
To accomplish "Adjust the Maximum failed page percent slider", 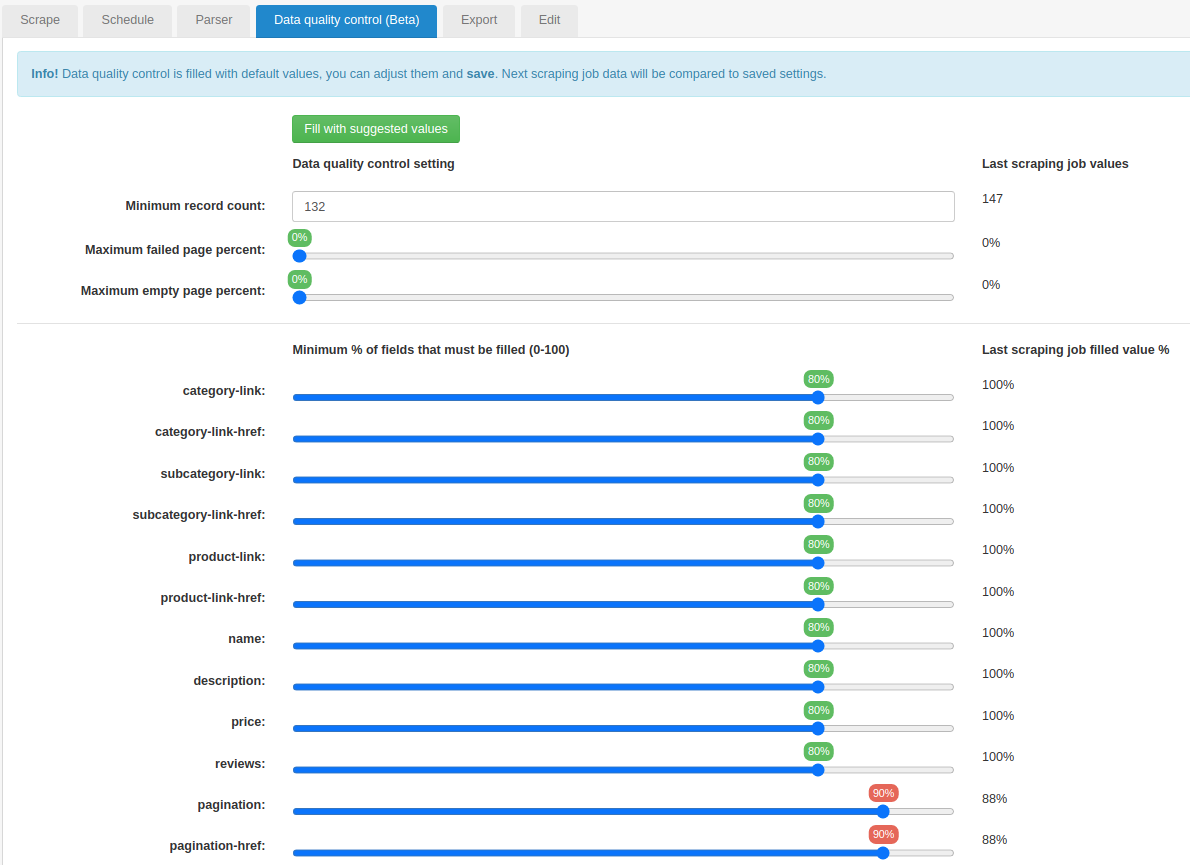I will point(299,256).
